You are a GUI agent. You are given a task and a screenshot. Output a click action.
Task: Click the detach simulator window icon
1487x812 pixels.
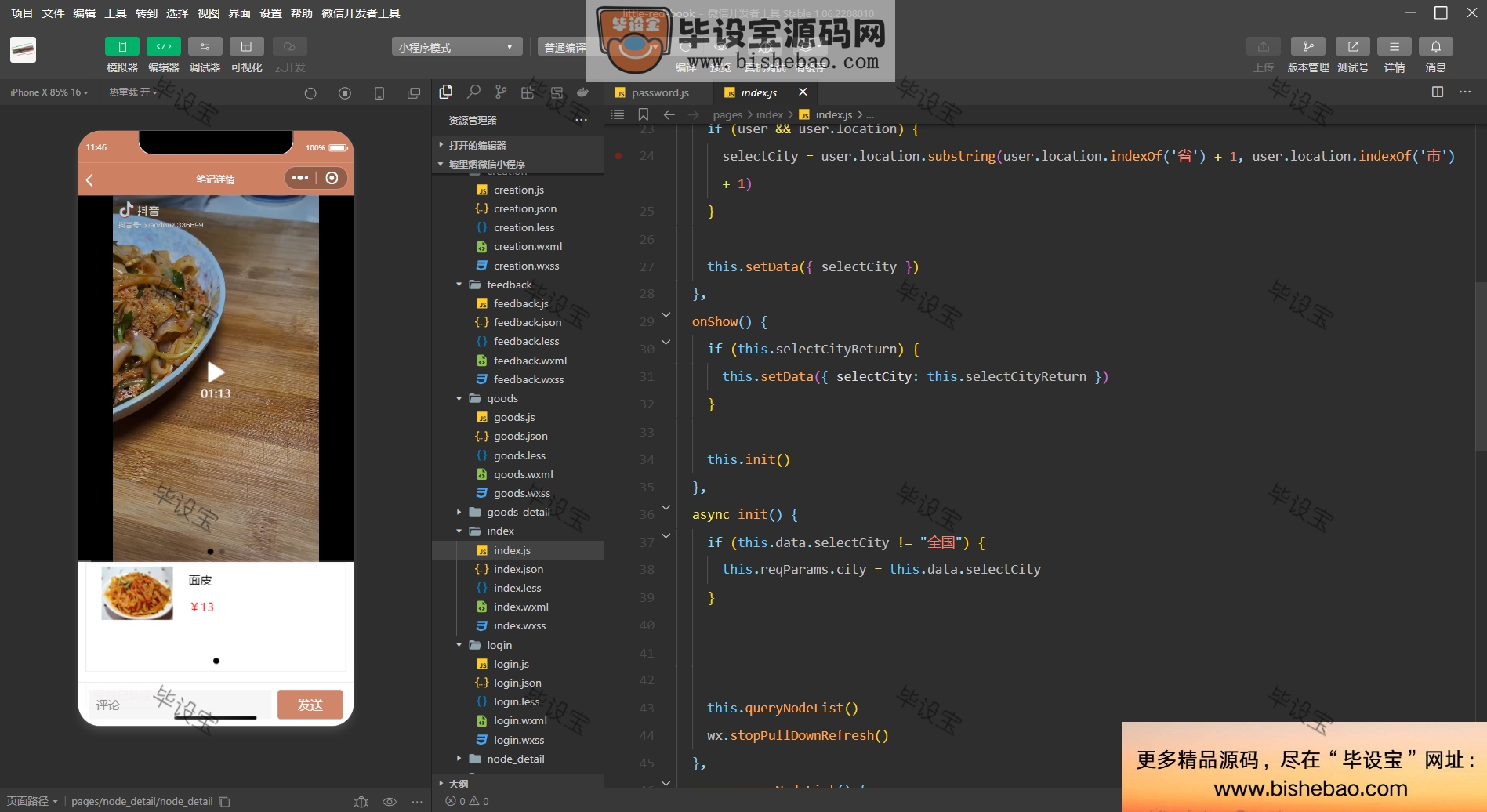pyautogui.click(x=414, y=93)
